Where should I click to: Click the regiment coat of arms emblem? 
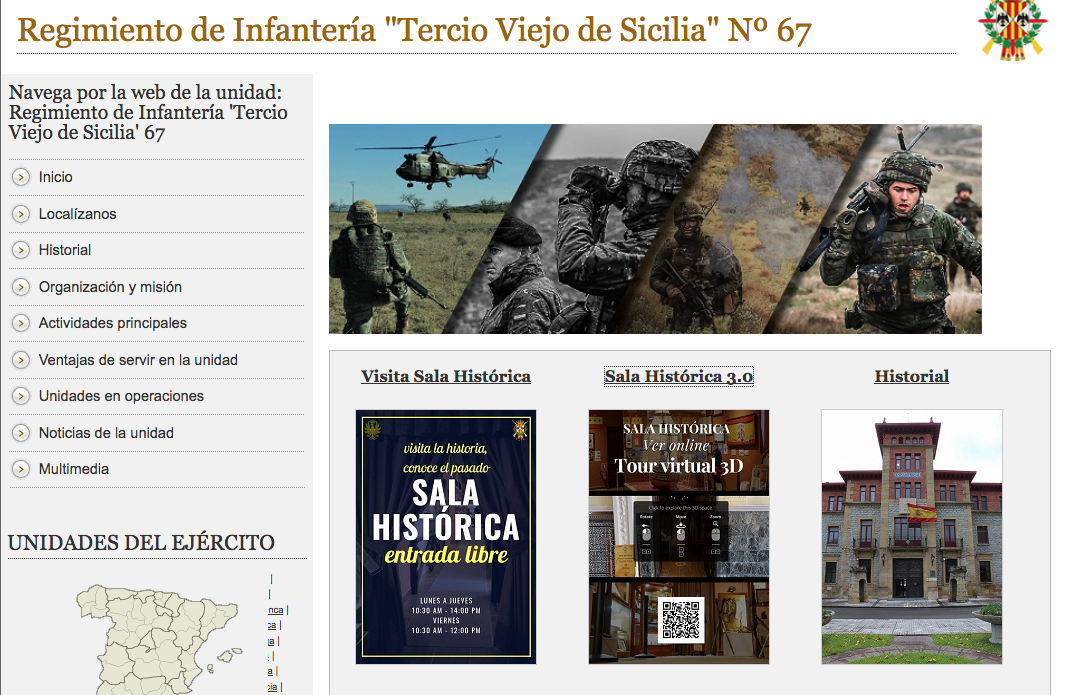(1012, 30)
